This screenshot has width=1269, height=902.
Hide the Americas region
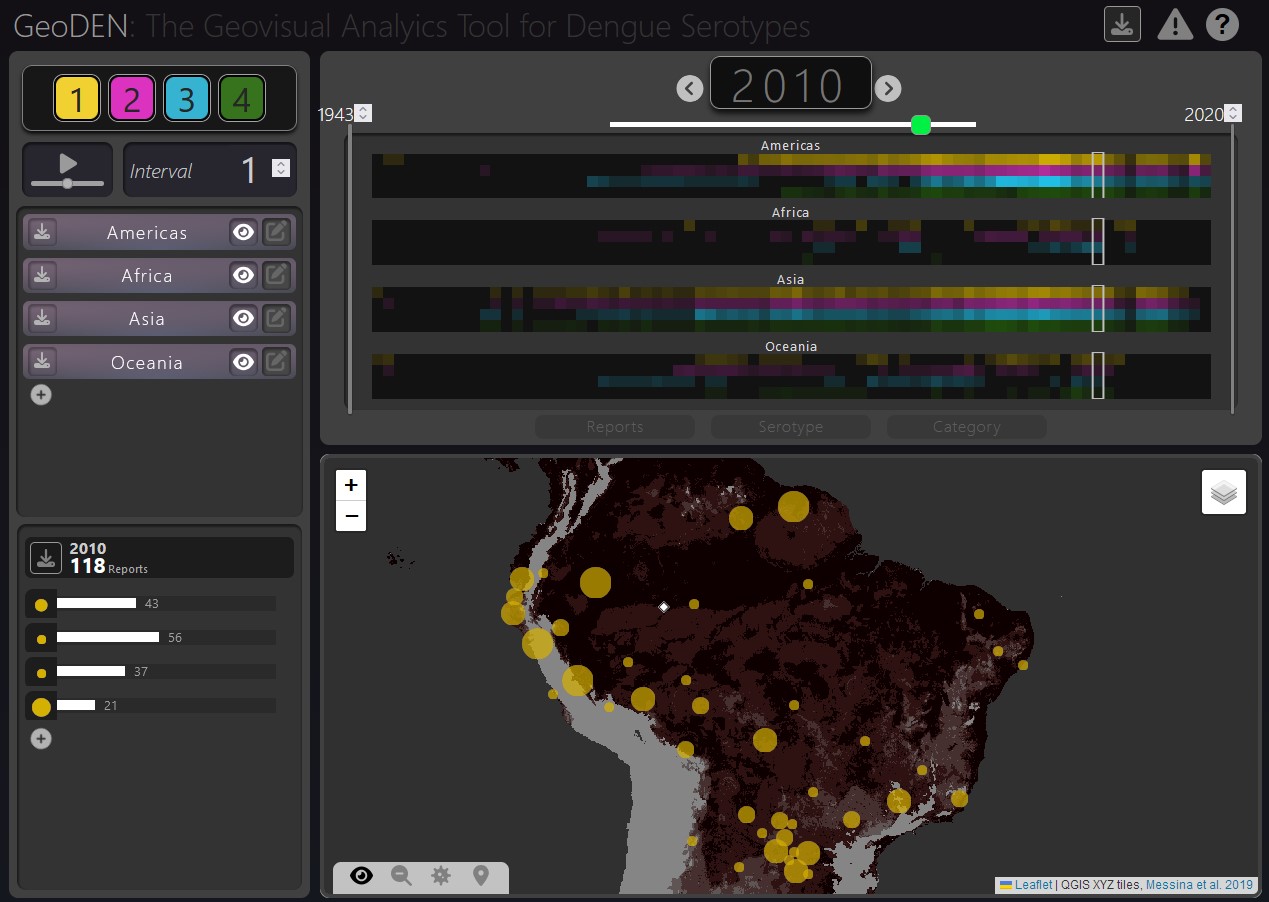tap(243, 232)
